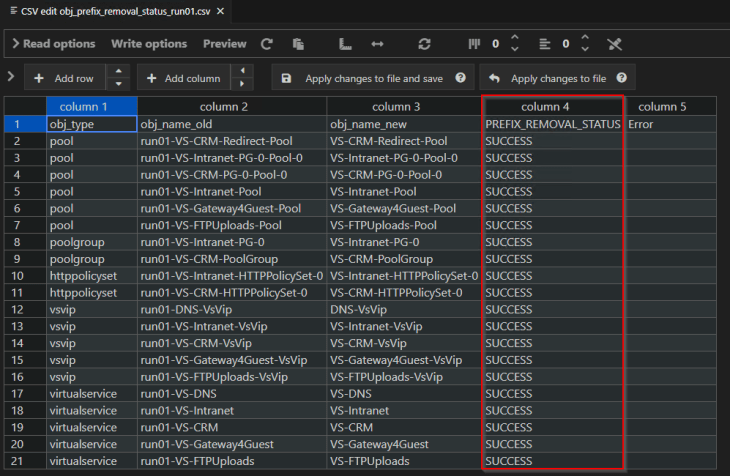This screenshot has height=476, width=730.
Task: Click the Add row button
Action: point(64,78)
